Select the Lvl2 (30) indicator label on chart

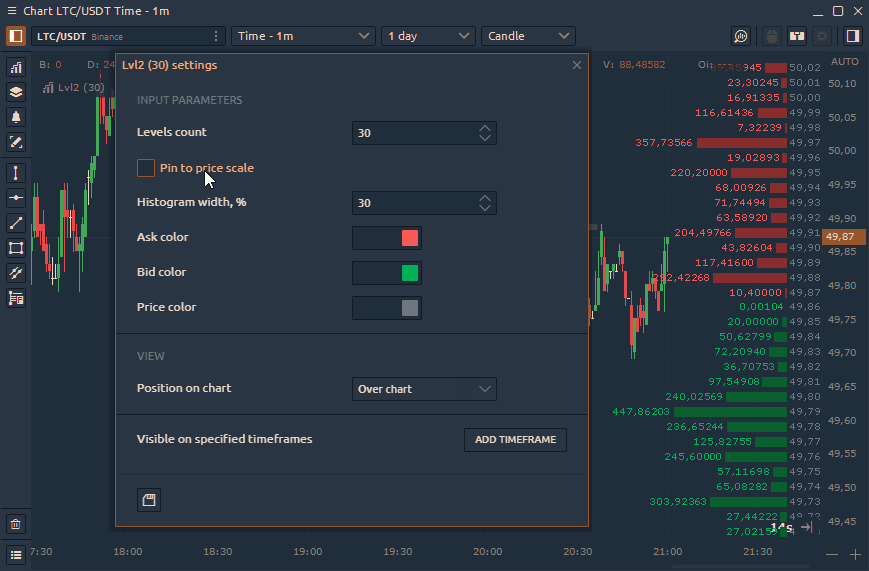tap(81, 88)
